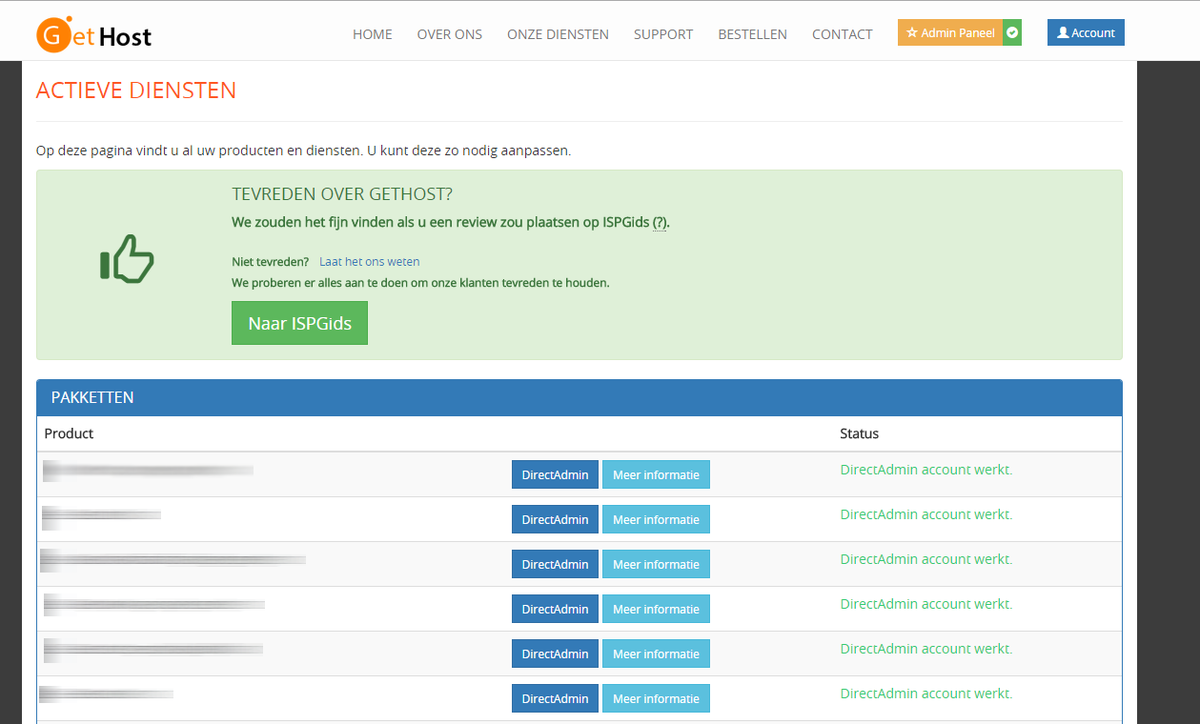Click the star icon on Admin Paneel
The width and height of the screenshot is (1200, 724).
pos(912,32)
